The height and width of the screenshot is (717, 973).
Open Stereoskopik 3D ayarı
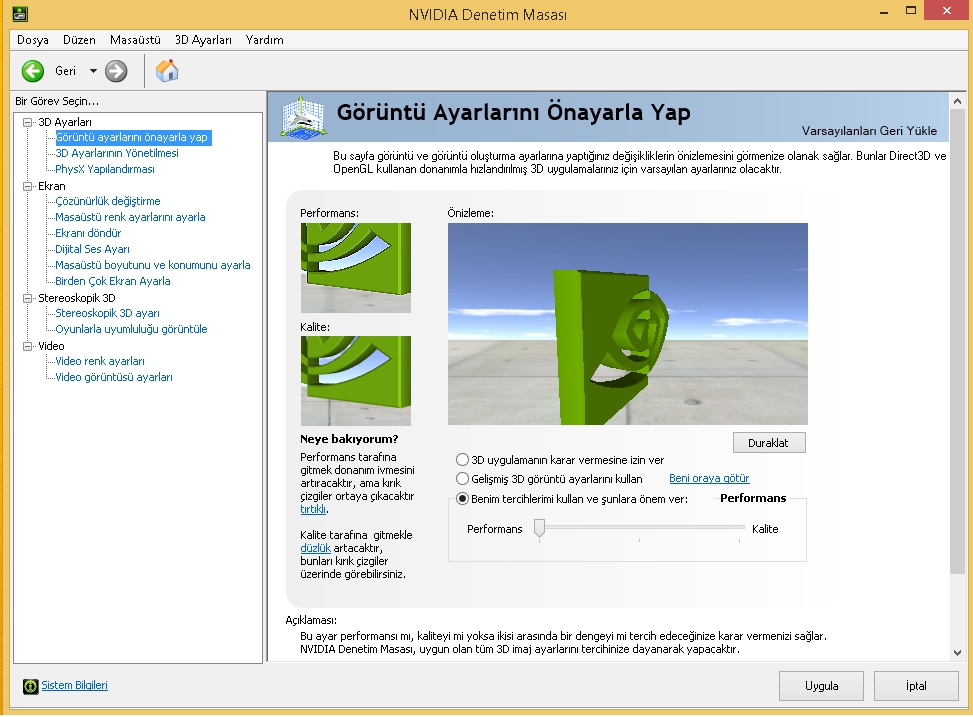(107, 313)
